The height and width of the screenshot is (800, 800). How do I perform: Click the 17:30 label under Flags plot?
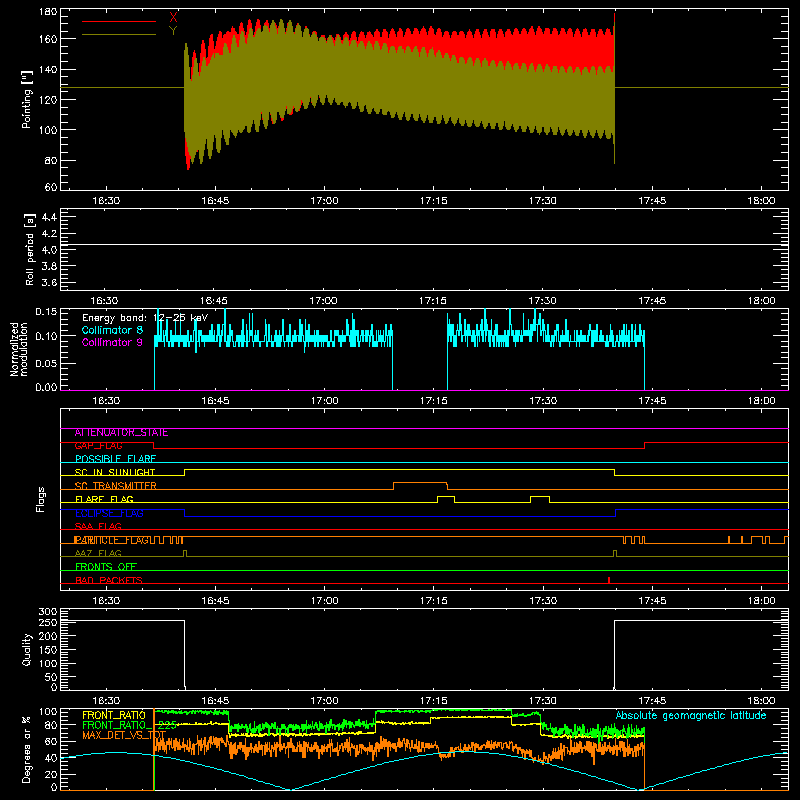[543, 601]
